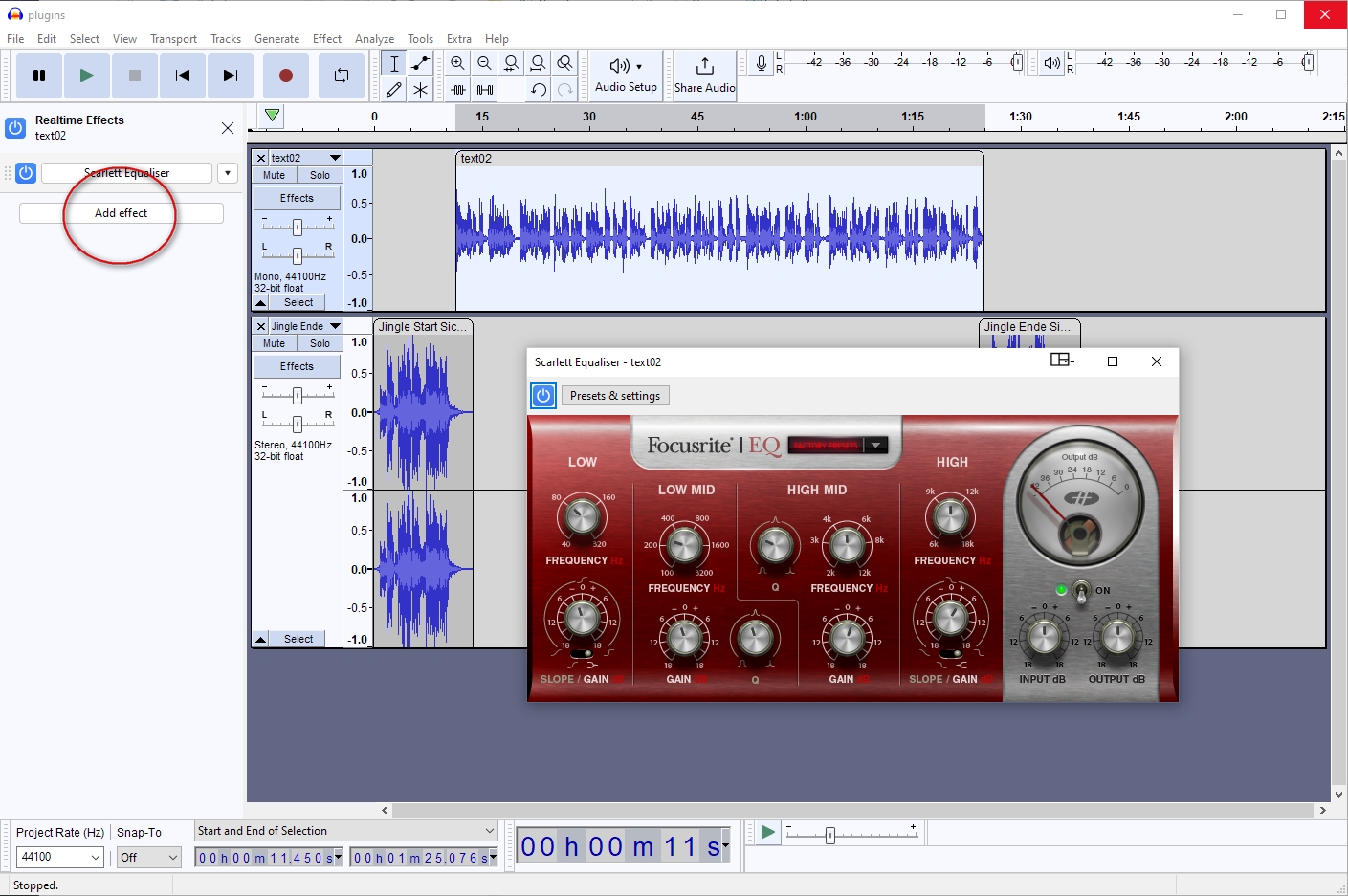Select the Draw pencil tool
Viewport: 1348px width, 896px height.
[393, 90]
